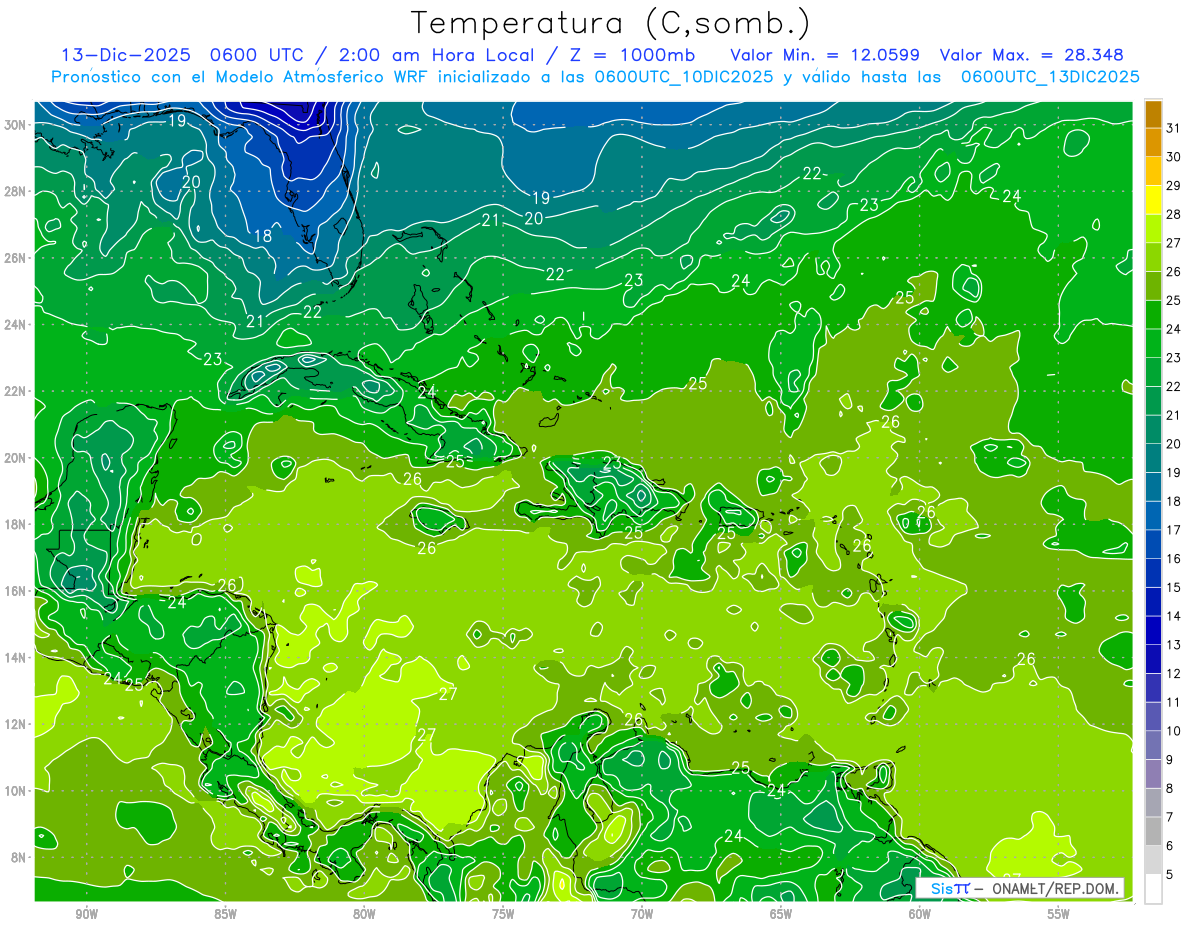Click the 8N latitude axis label
Image resolution: width=1200 pixels, height=927 pixels.
[20, 857]
